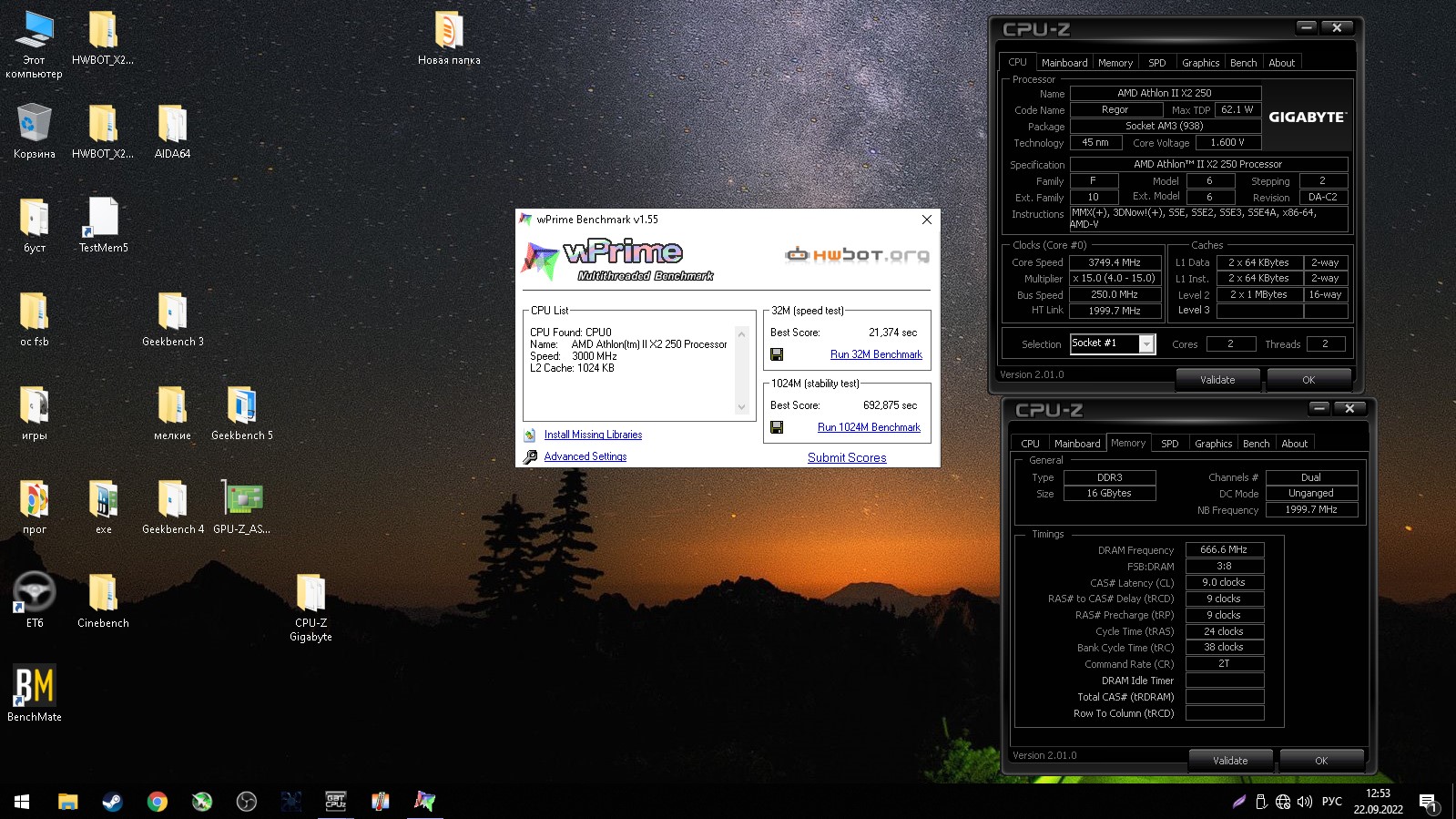This screenshot has height=819, width=1456.
Task: Open Steam from the taskbar
Action: pyautogui.click(x=112, y=802)
